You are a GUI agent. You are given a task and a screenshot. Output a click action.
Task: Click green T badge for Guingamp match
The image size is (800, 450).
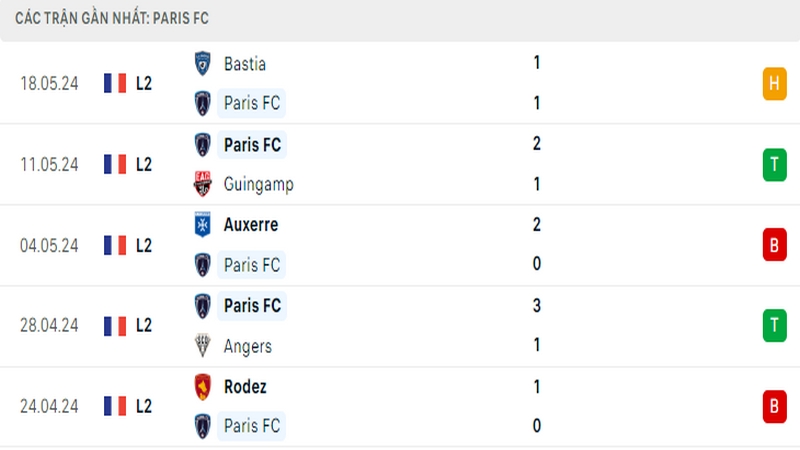[x=774, y=165]
